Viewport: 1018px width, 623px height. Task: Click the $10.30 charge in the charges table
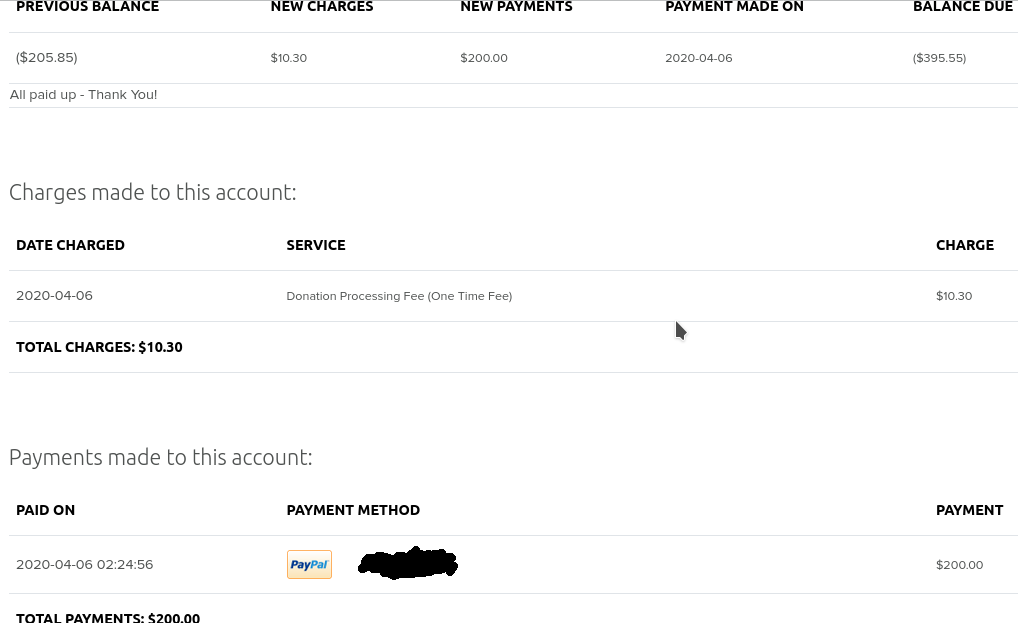tap(954, 296)
